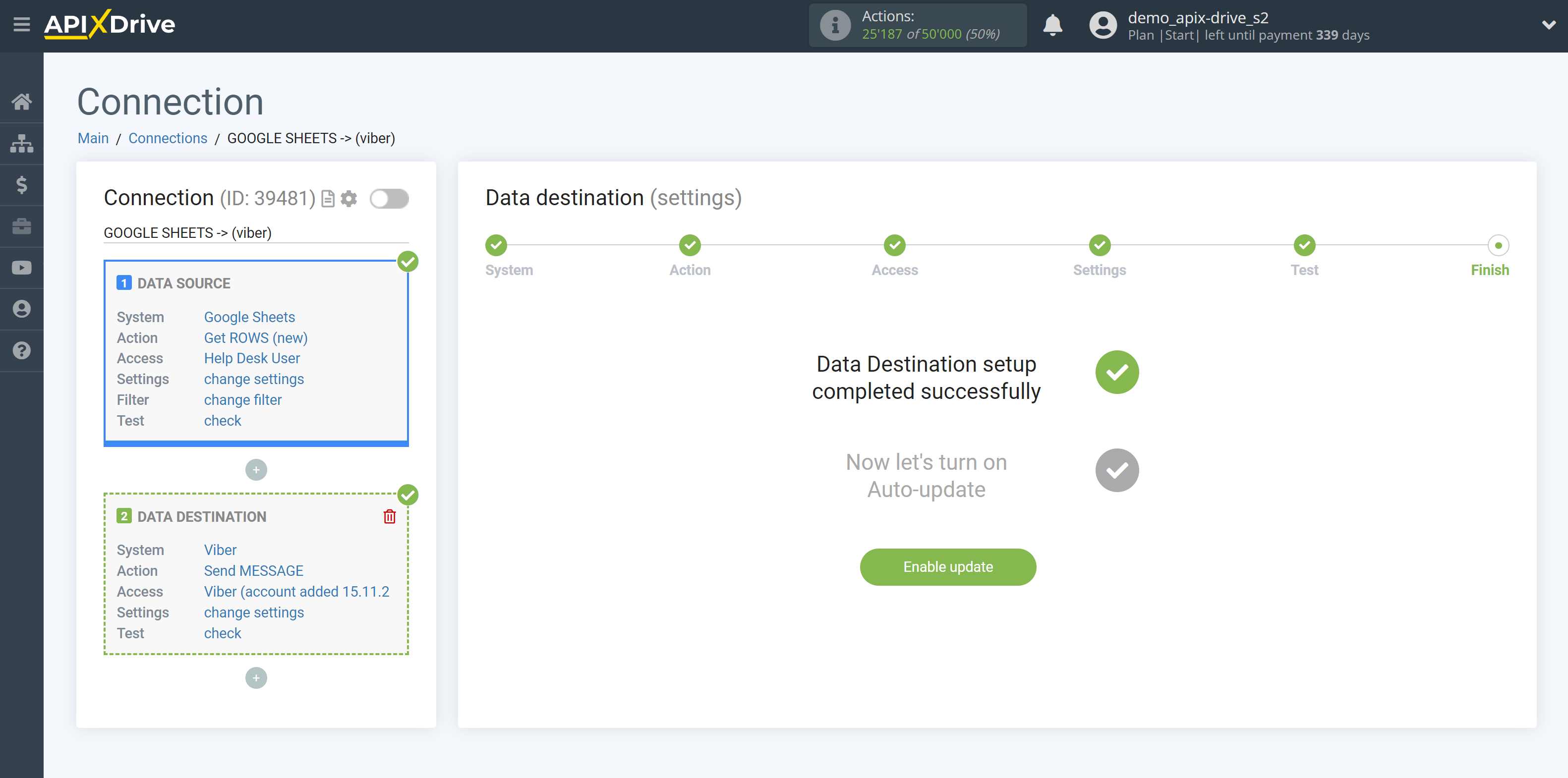
Task: Click the delete trash icon on DATA DESTINATION
Action: pyautogui.click(x=390, y=516)
